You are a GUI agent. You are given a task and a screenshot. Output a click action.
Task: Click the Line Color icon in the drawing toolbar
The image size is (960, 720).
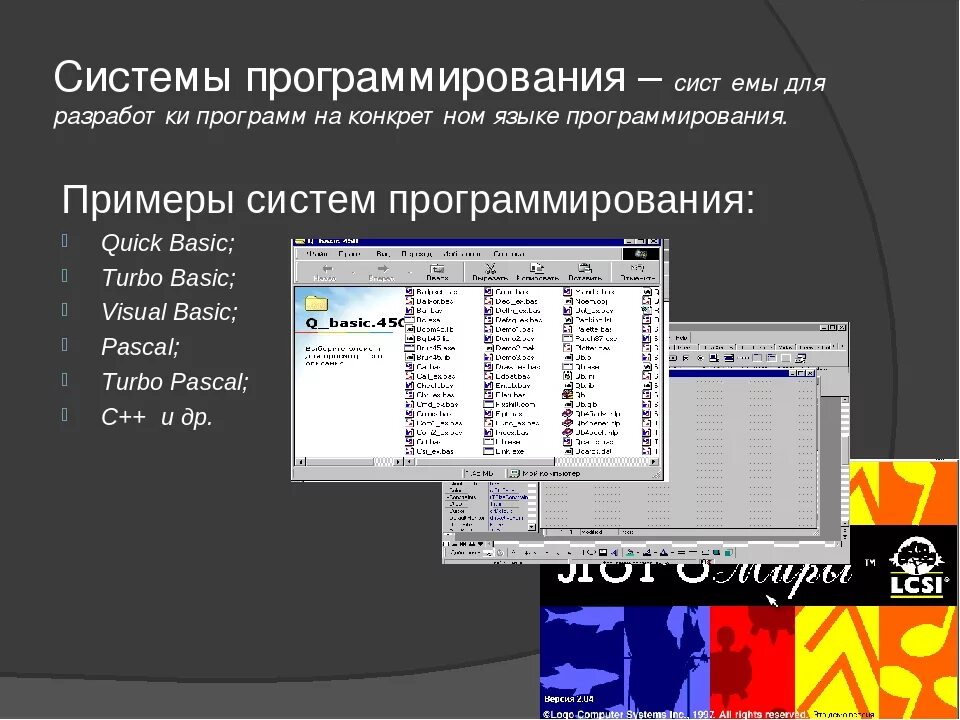pyautogui.click(x=647, y=553)
